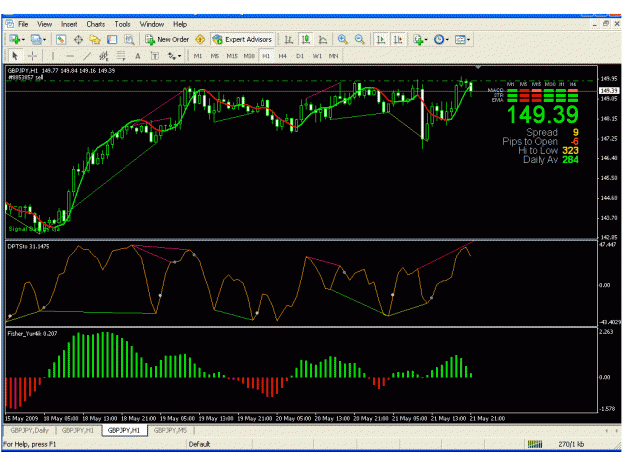Click the Profiles toolbar icon
Image resolution: width=625 pixels, height=452 pixels.
(36, 39)
